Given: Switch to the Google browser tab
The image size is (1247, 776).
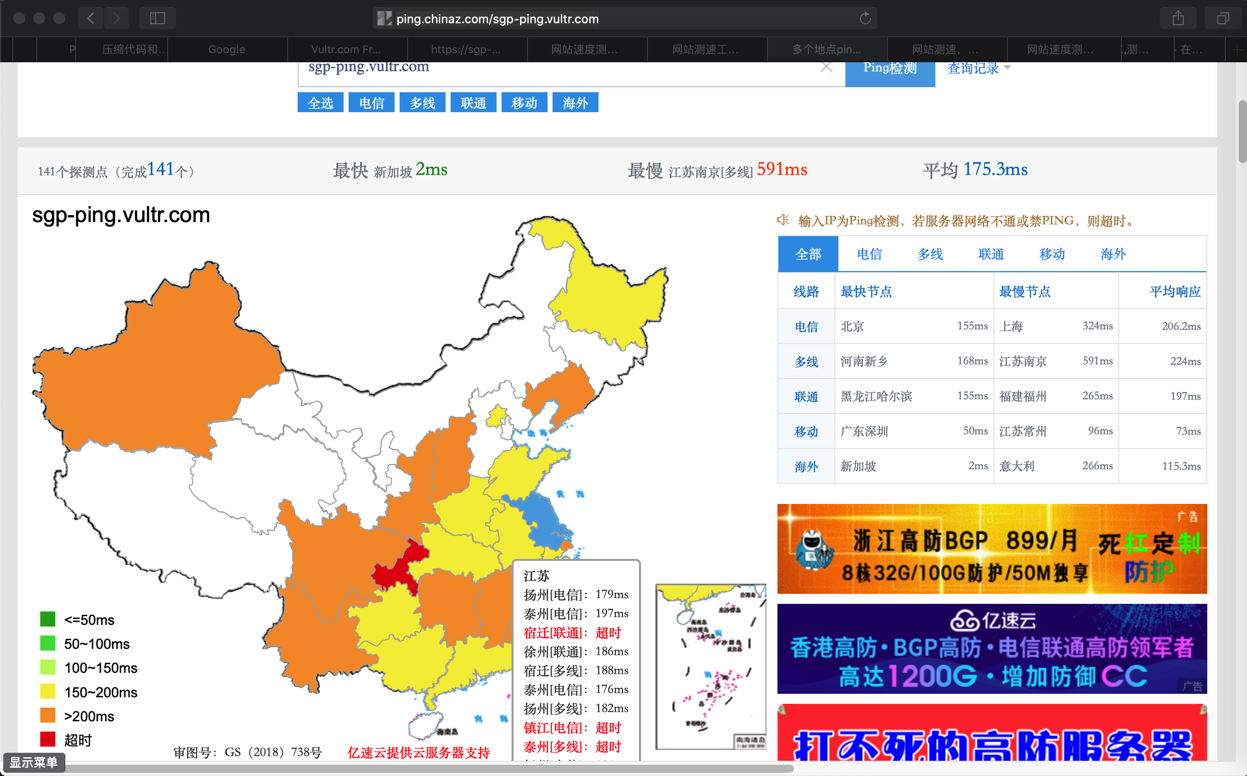Looking at the screenshot, I should (x=227, y=49).
